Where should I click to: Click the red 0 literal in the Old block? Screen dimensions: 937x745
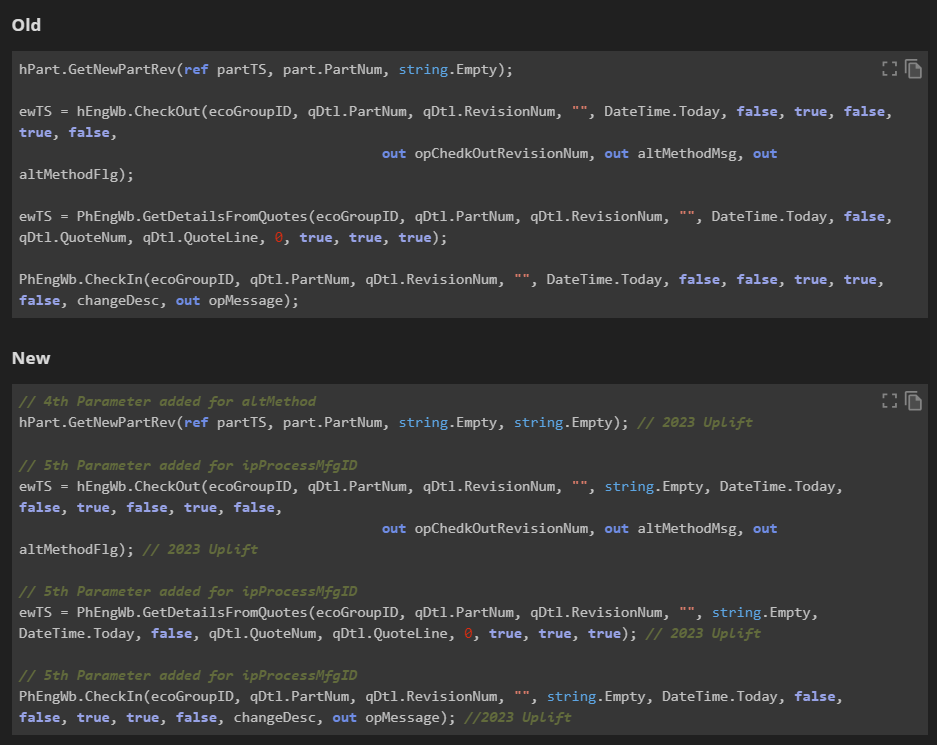[279, 237]
